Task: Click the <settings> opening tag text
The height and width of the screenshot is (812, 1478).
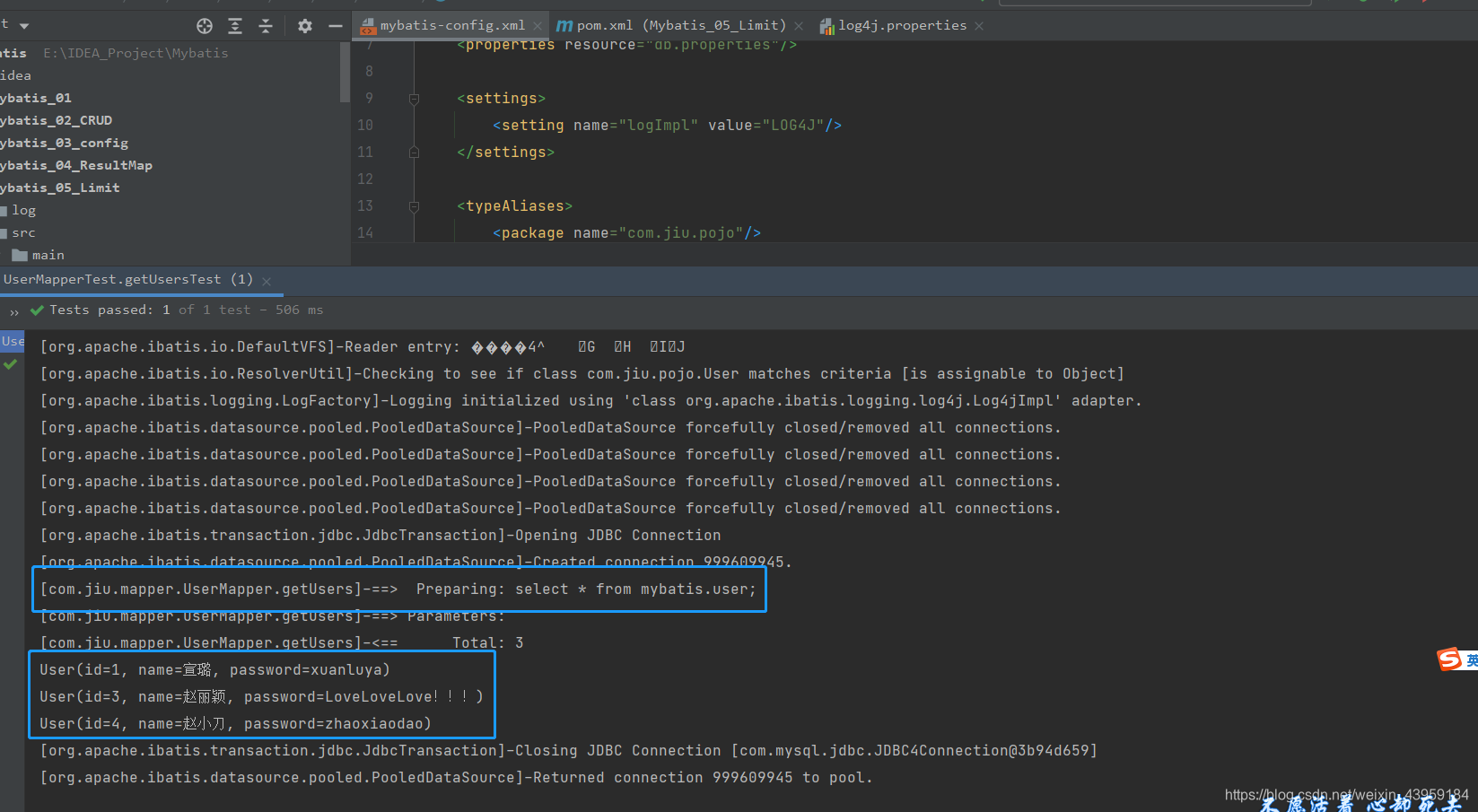Action: [x=501, y=99]
